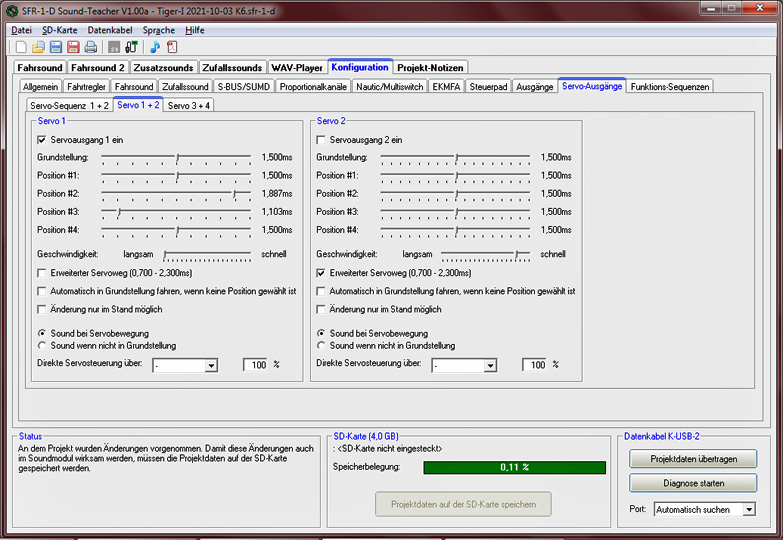Image resolution: width=783 pixels, height=540 pixels.
Task: Open the SD-Karte menu
Action: pyautogui.click(x=59, y=30)
